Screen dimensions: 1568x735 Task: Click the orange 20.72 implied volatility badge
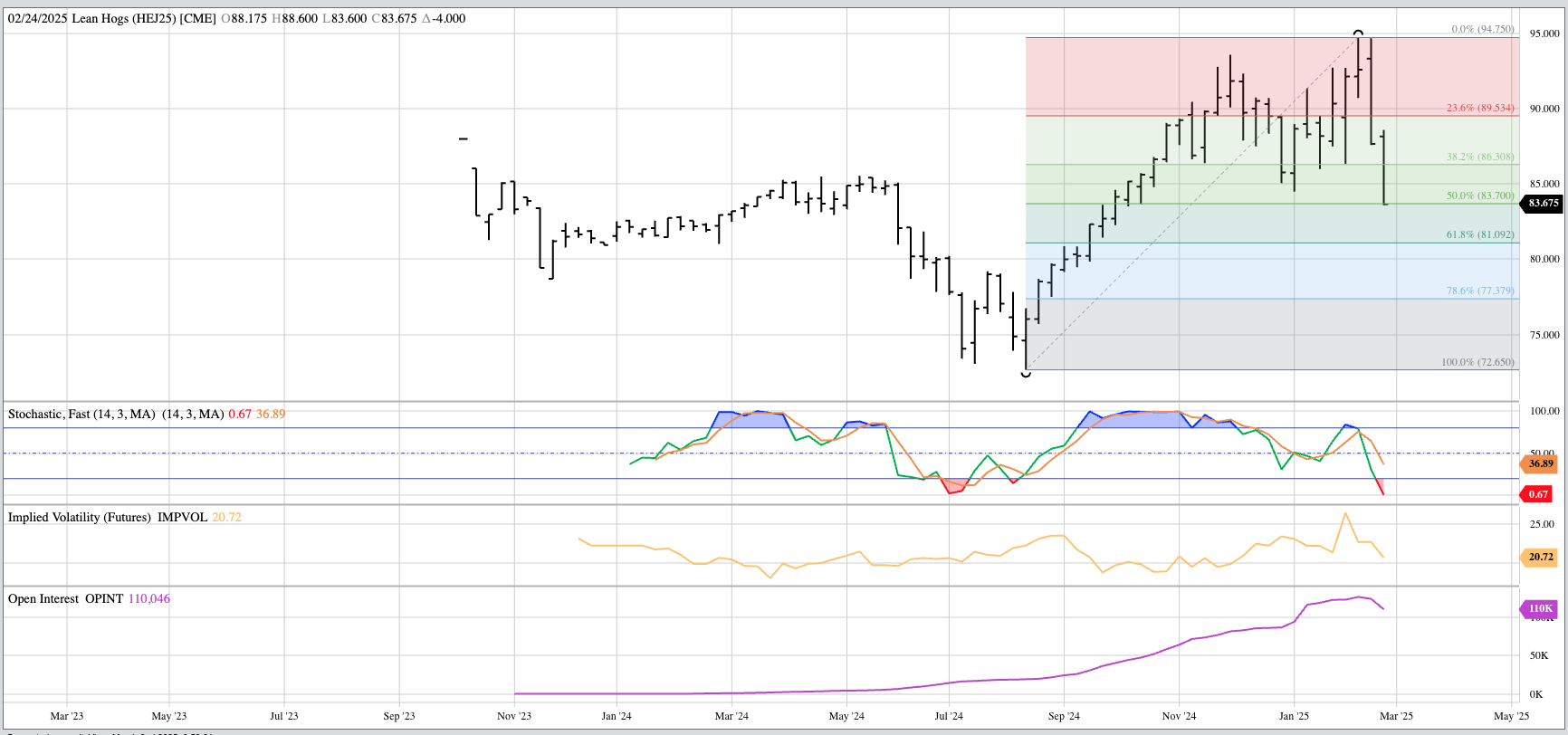pyautogui.click(x=1539, y=558)
